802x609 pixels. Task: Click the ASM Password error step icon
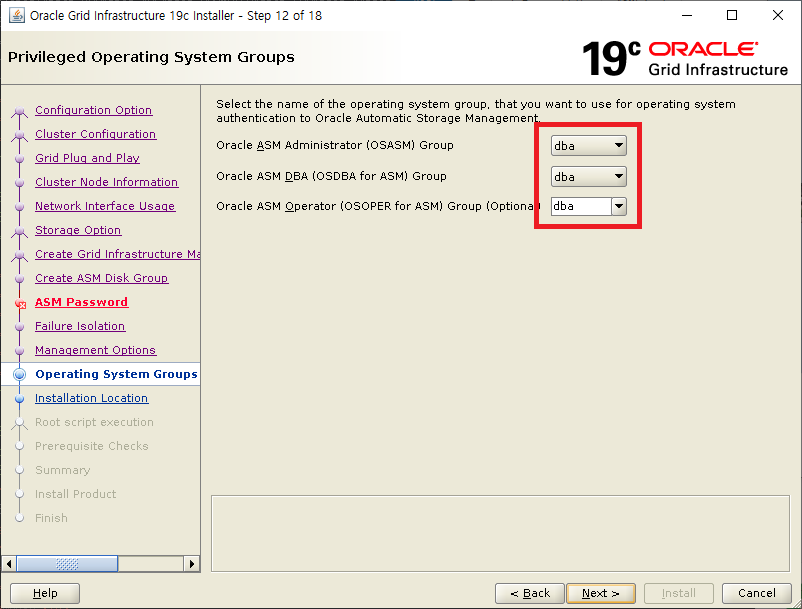tap(20, 304)
